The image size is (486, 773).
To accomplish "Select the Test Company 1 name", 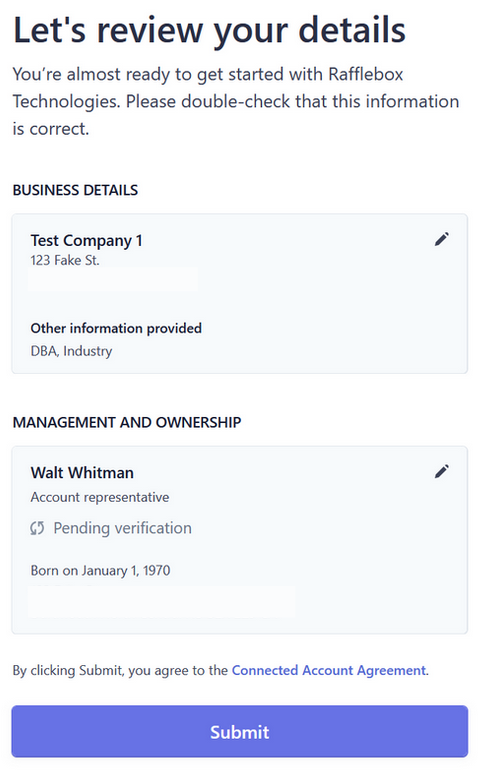I will (x=86, y=240).
